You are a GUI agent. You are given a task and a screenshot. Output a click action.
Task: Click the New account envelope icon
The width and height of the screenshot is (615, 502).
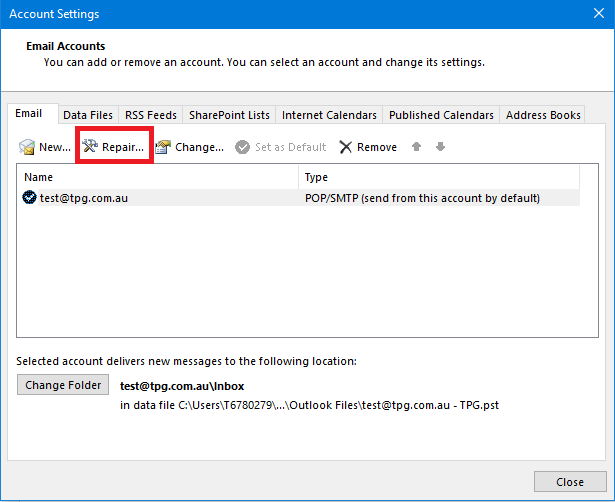27,147
